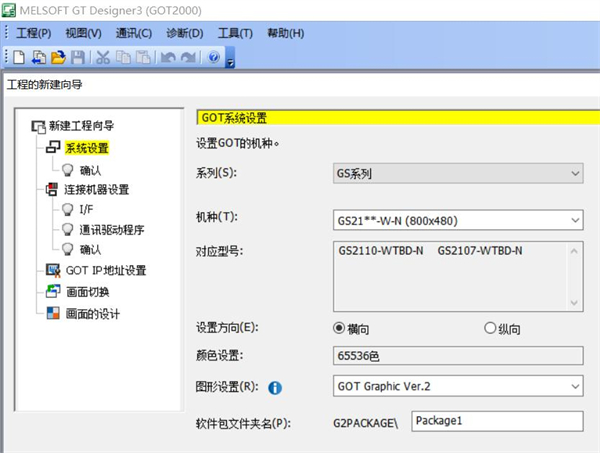
Task: Click the Redo arrow icon
Action: click(x=188, y=57)
